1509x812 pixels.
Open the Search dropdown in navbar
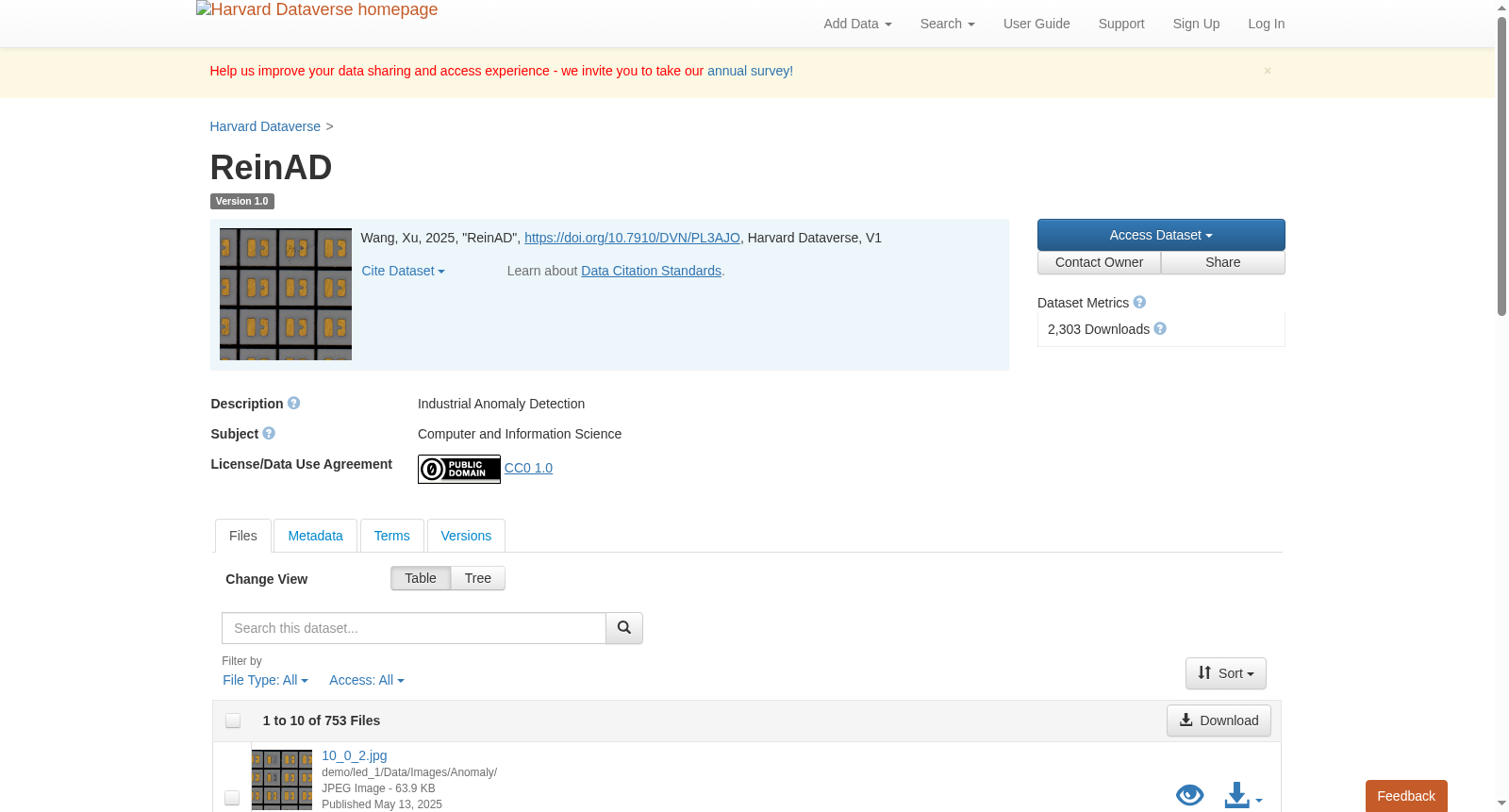tap(947, 24)
